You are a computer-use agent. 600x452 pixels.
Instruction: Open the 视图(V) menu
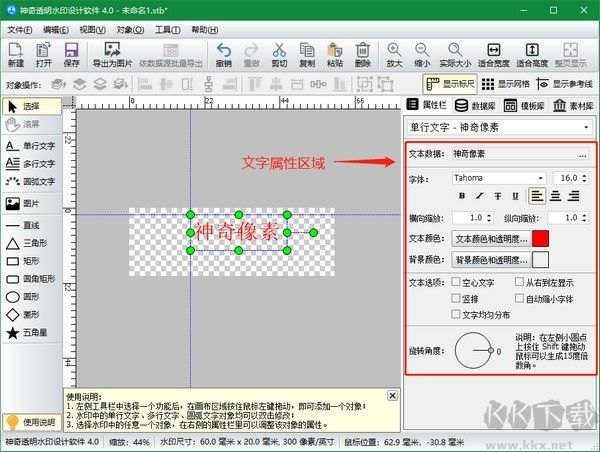[93, 30]
